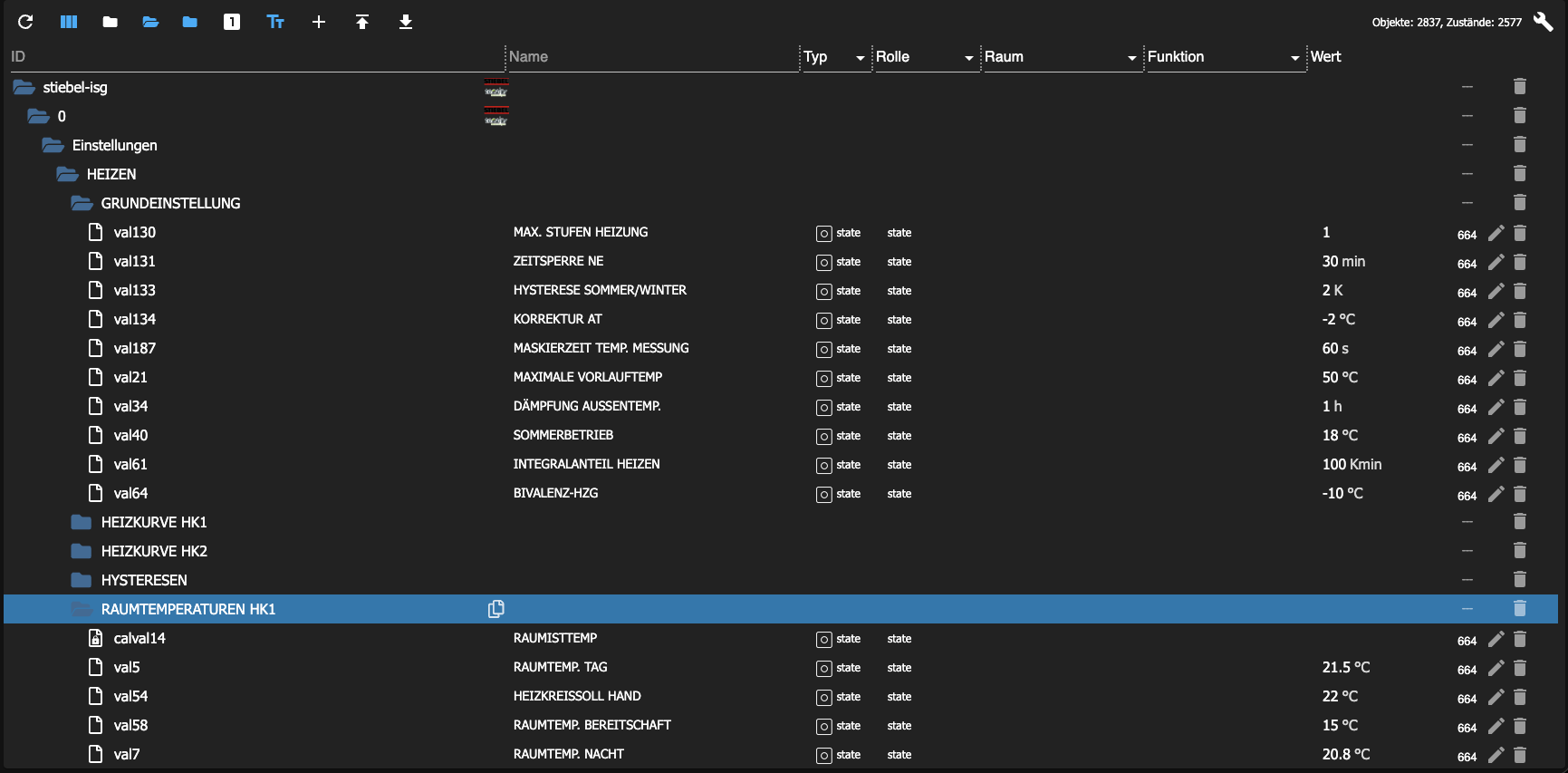Click the numbered '1' level toolbar icon

coord(232,22)
